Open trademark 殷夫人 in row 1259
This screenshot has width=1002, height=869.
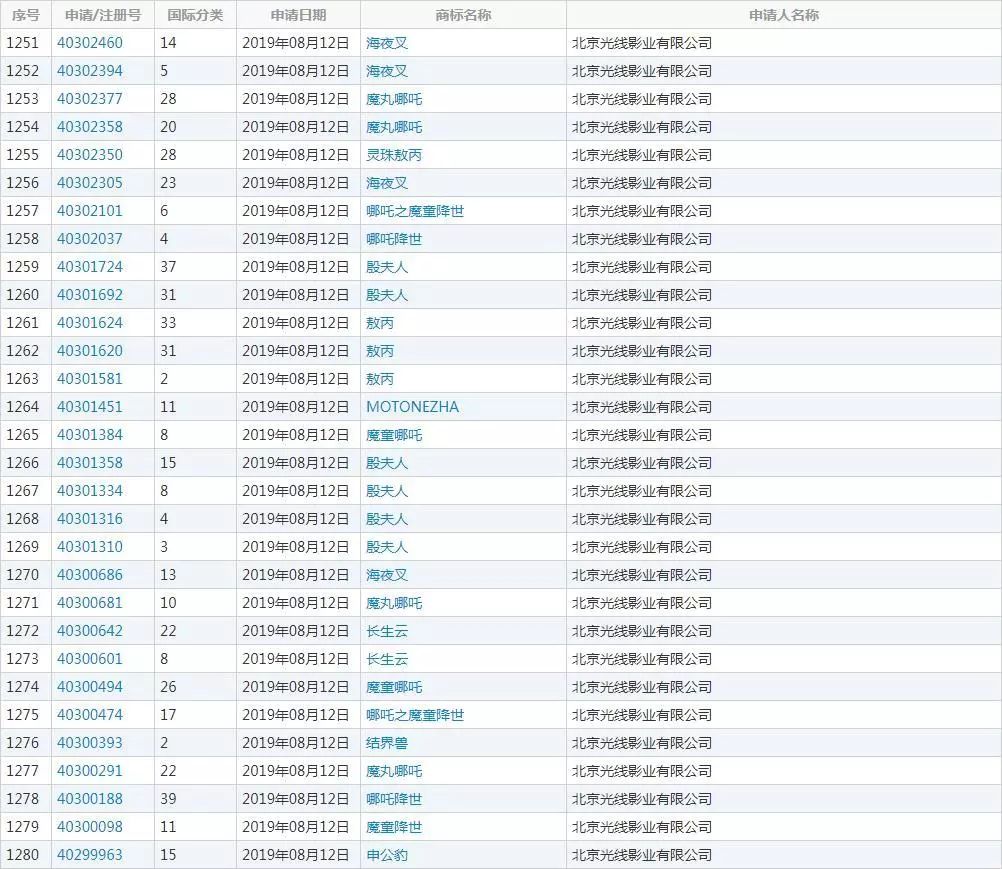387,266
